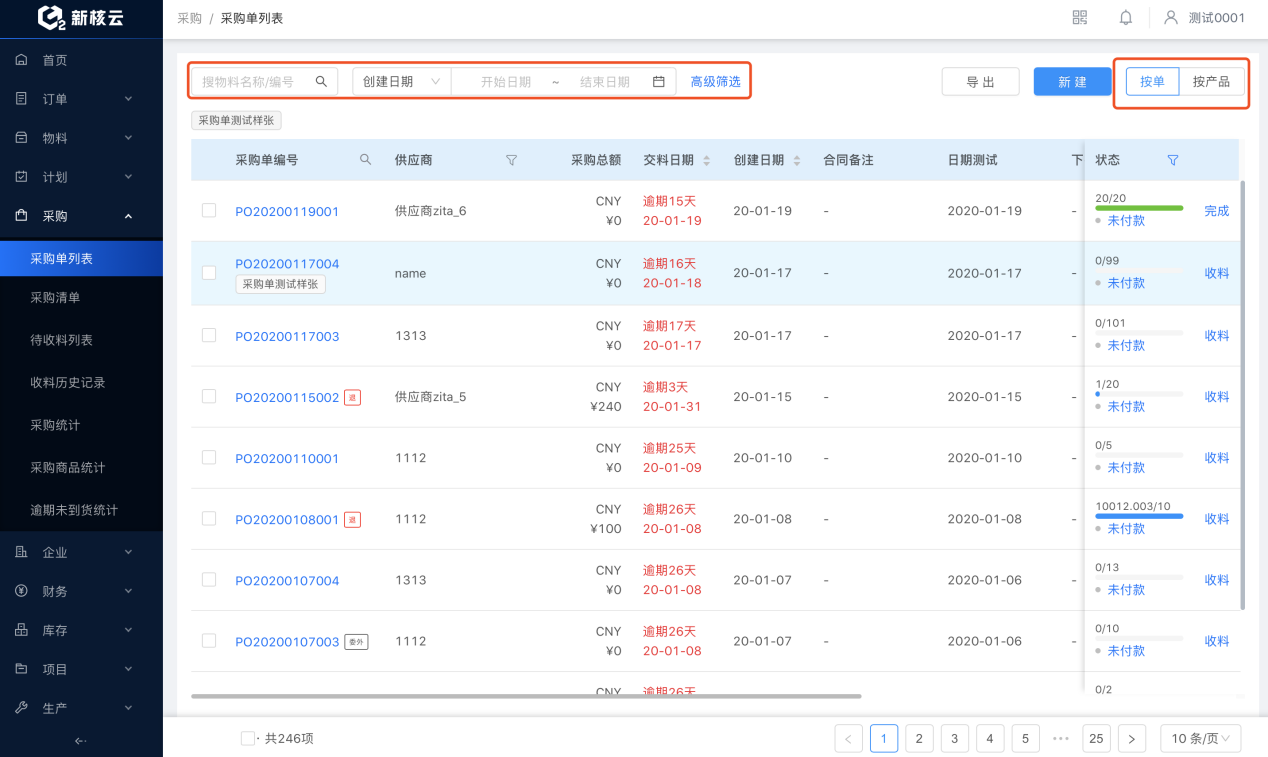Expand the 企业 sidebar menu
The height and width of the screenshot is (757, 1268).
click(x=128, y=552)
